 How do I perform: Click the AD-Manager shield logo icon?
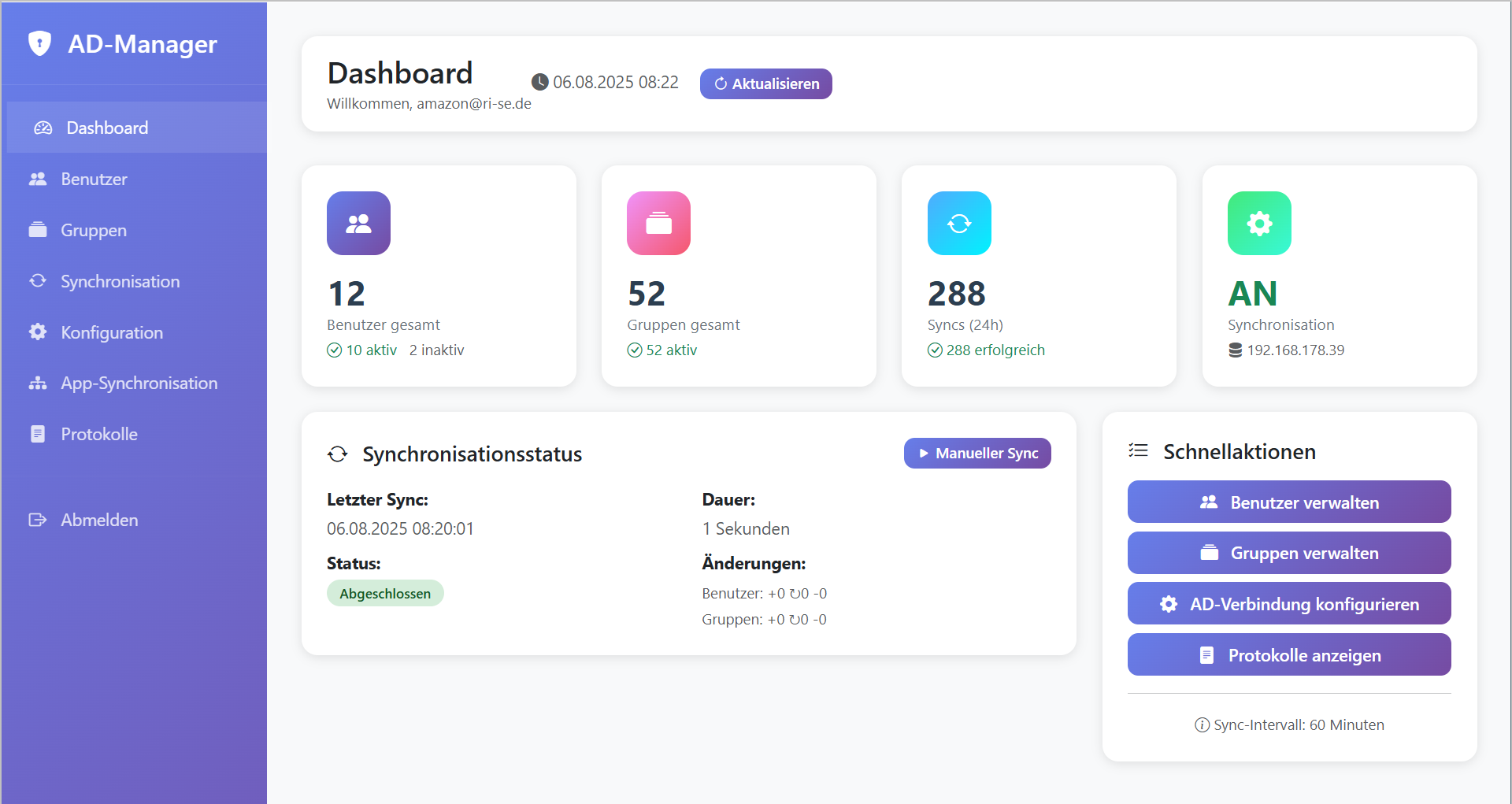point(39,43)
